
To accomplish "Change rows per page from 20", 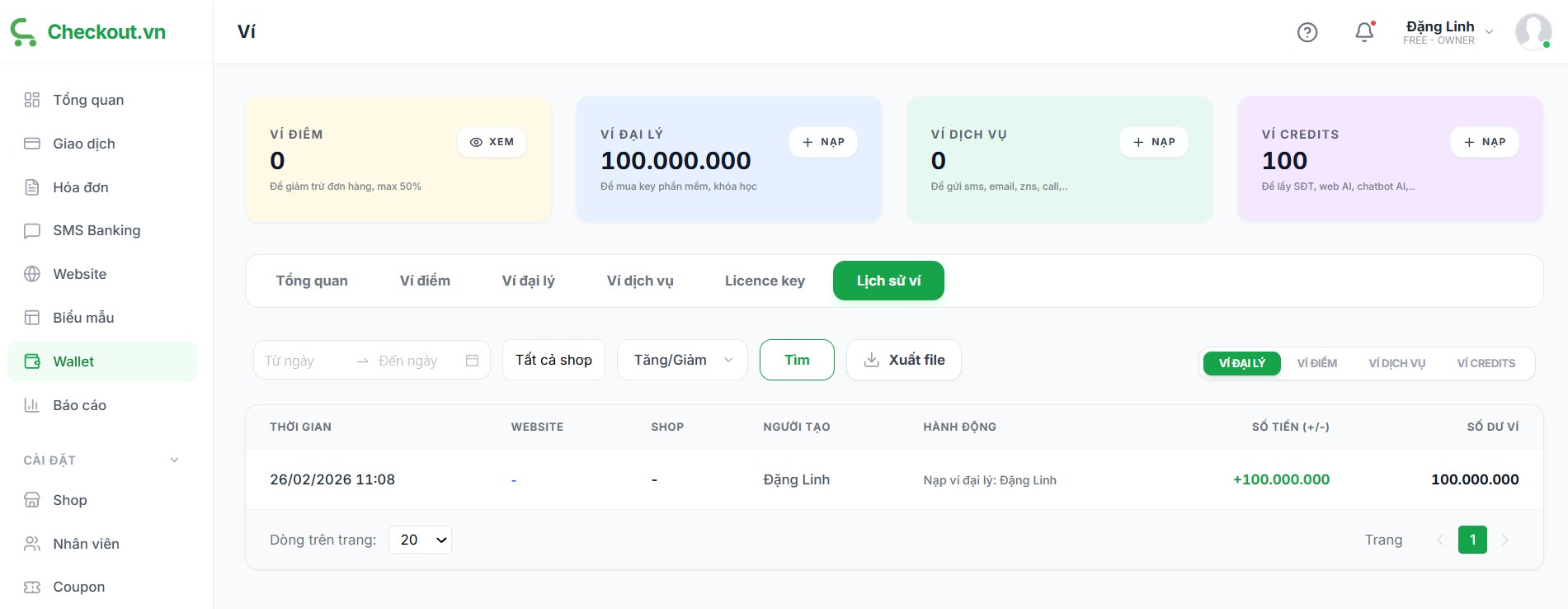I will (420, 540).
